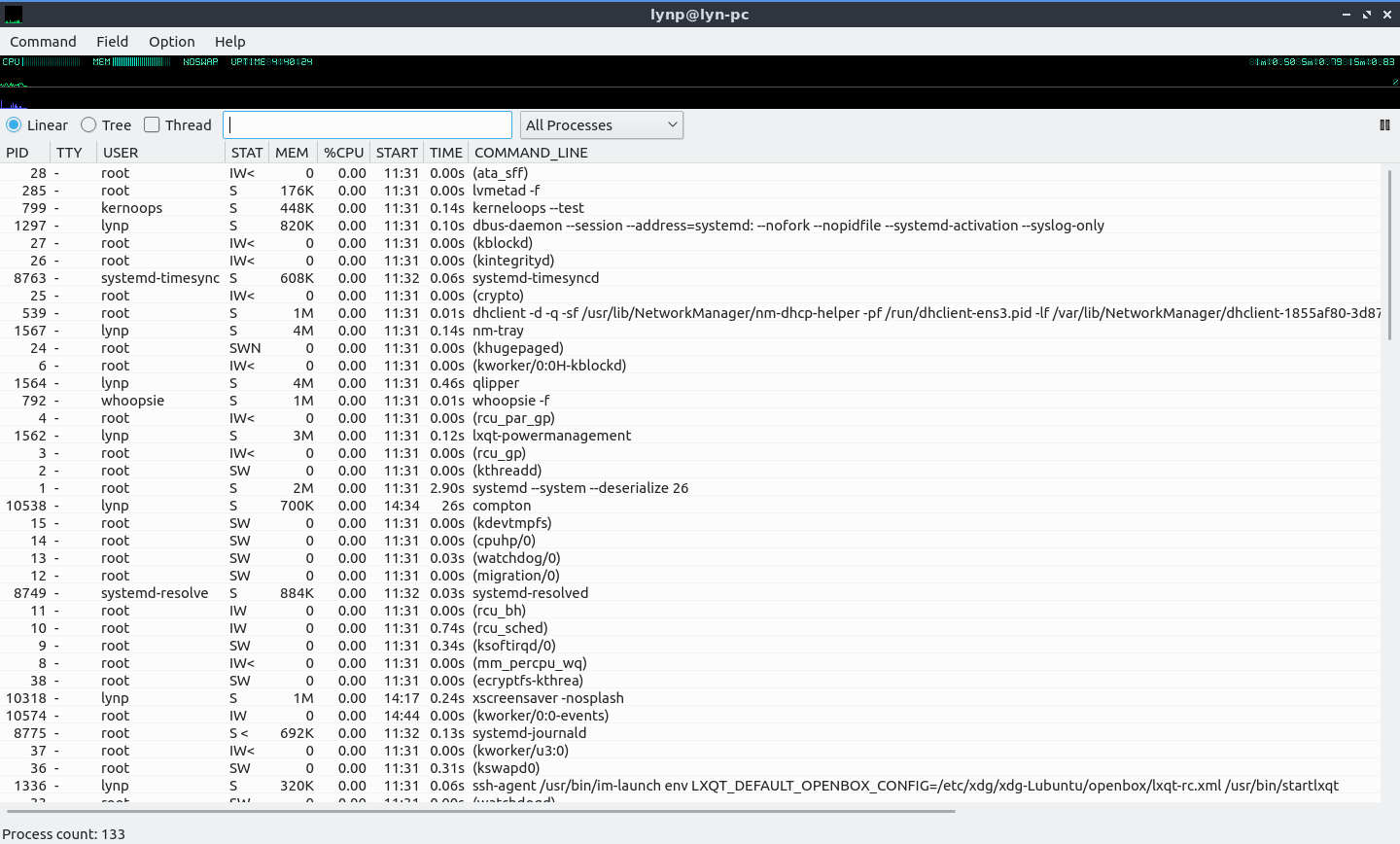The width and height of the screenshot is (1400, 844).
Task: Open the All Processes dropdown
Action: pos(601,124)
